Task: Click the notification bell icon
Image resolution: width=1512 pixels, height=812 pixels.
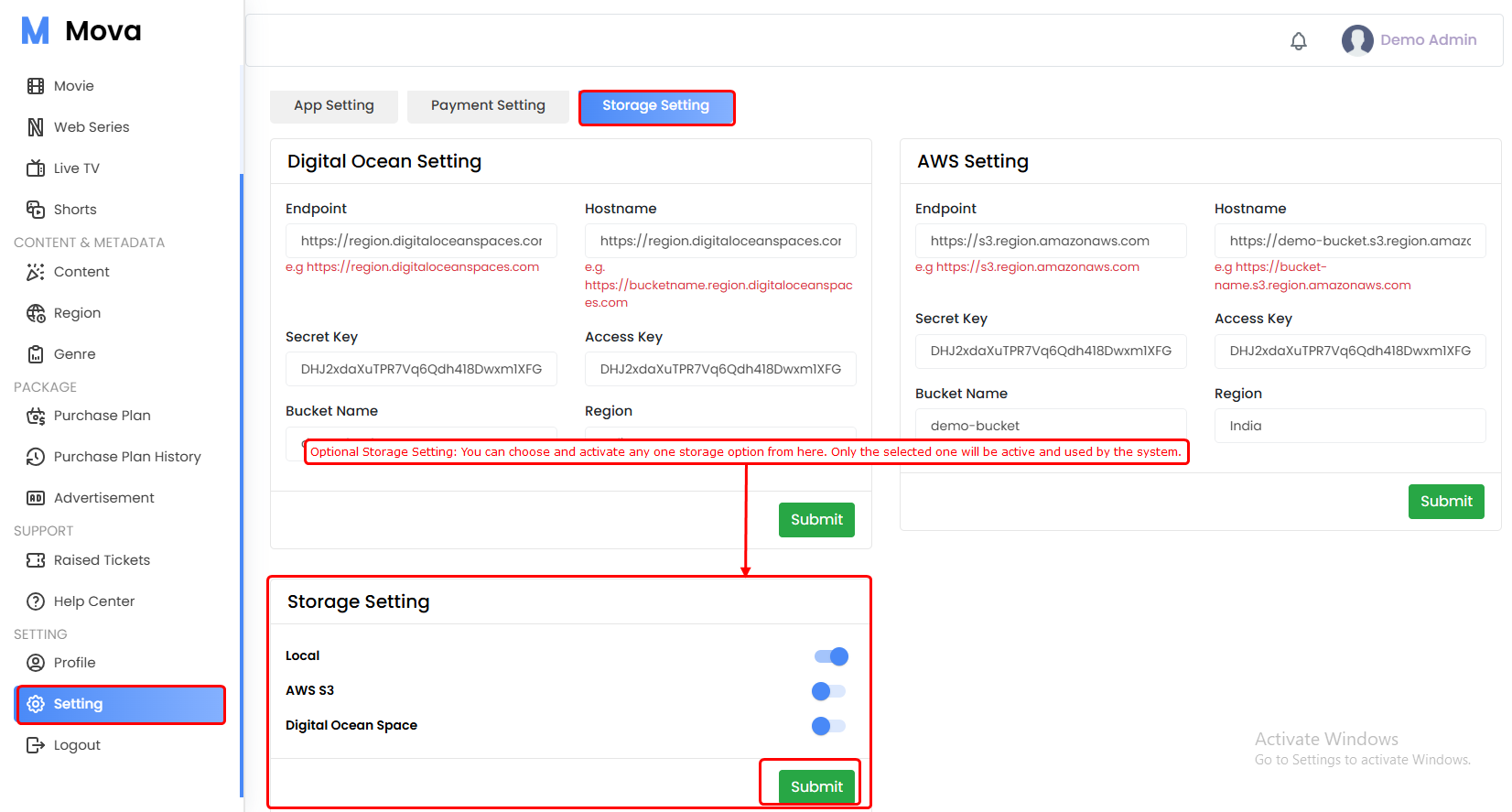Action: (1298, 41)
